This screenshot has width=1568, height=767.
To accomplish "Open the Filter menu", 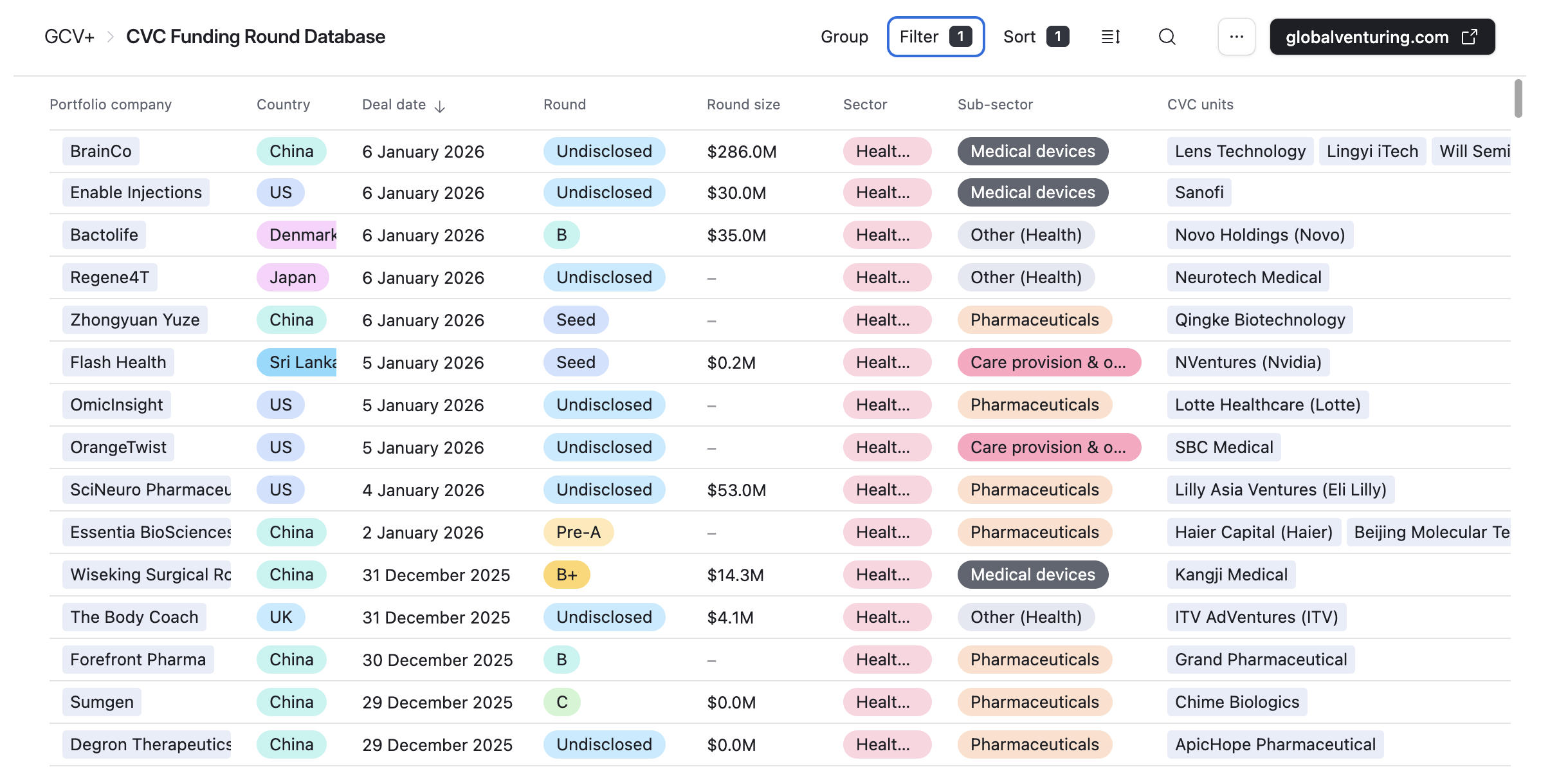I will 935,37.
